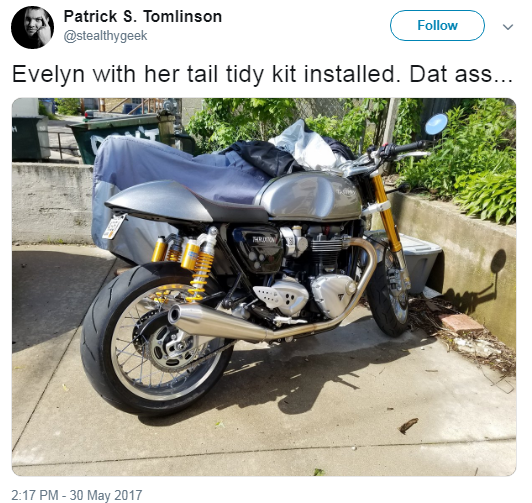Click the round blue bar-end mirror in the photo
Screen dimensions: 532x503
436,124
